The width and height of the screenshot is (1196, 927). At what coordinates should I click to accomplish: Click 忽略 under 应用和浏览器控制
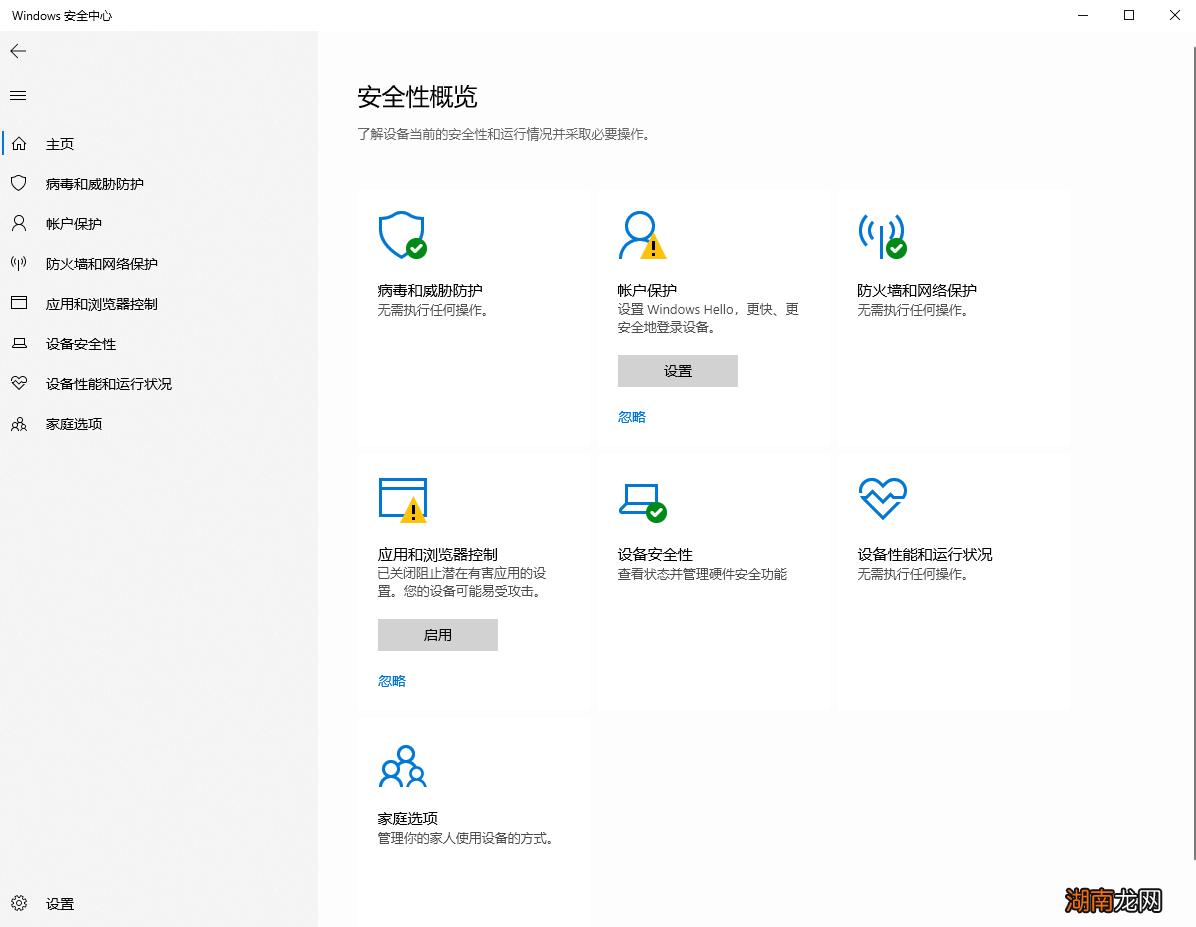391,681
